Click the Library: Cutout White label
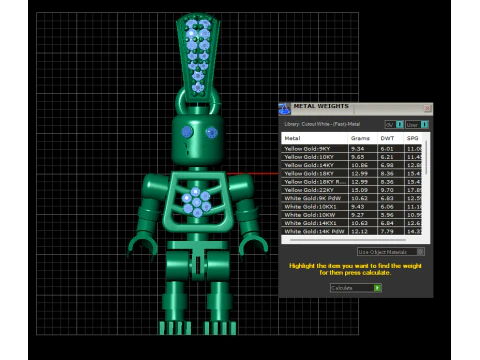Screen dimensions: 480x360 322,124
